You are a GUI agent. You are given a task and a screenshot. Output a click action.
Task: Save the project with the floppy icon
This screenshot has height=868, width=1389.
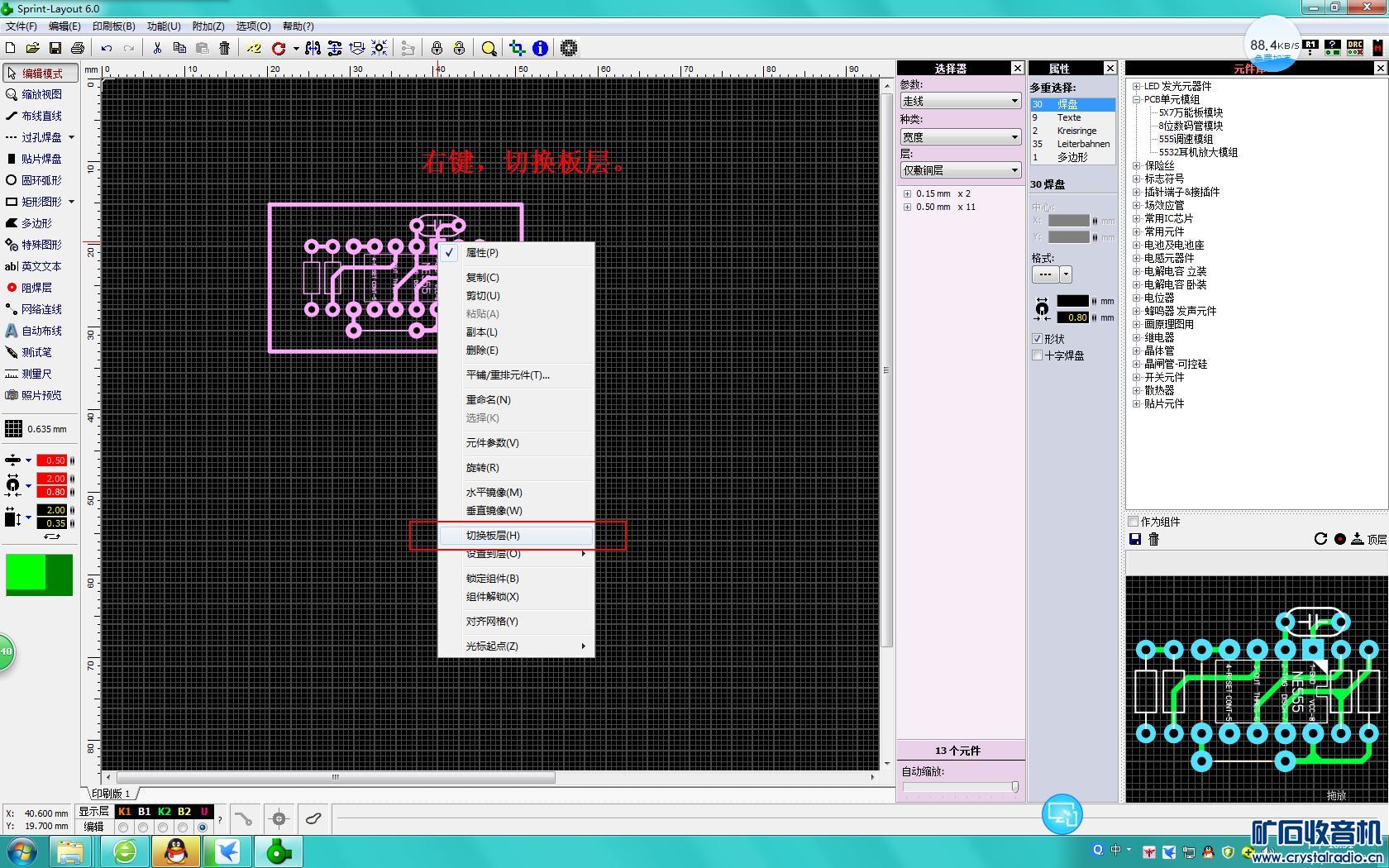click(55, 49)
